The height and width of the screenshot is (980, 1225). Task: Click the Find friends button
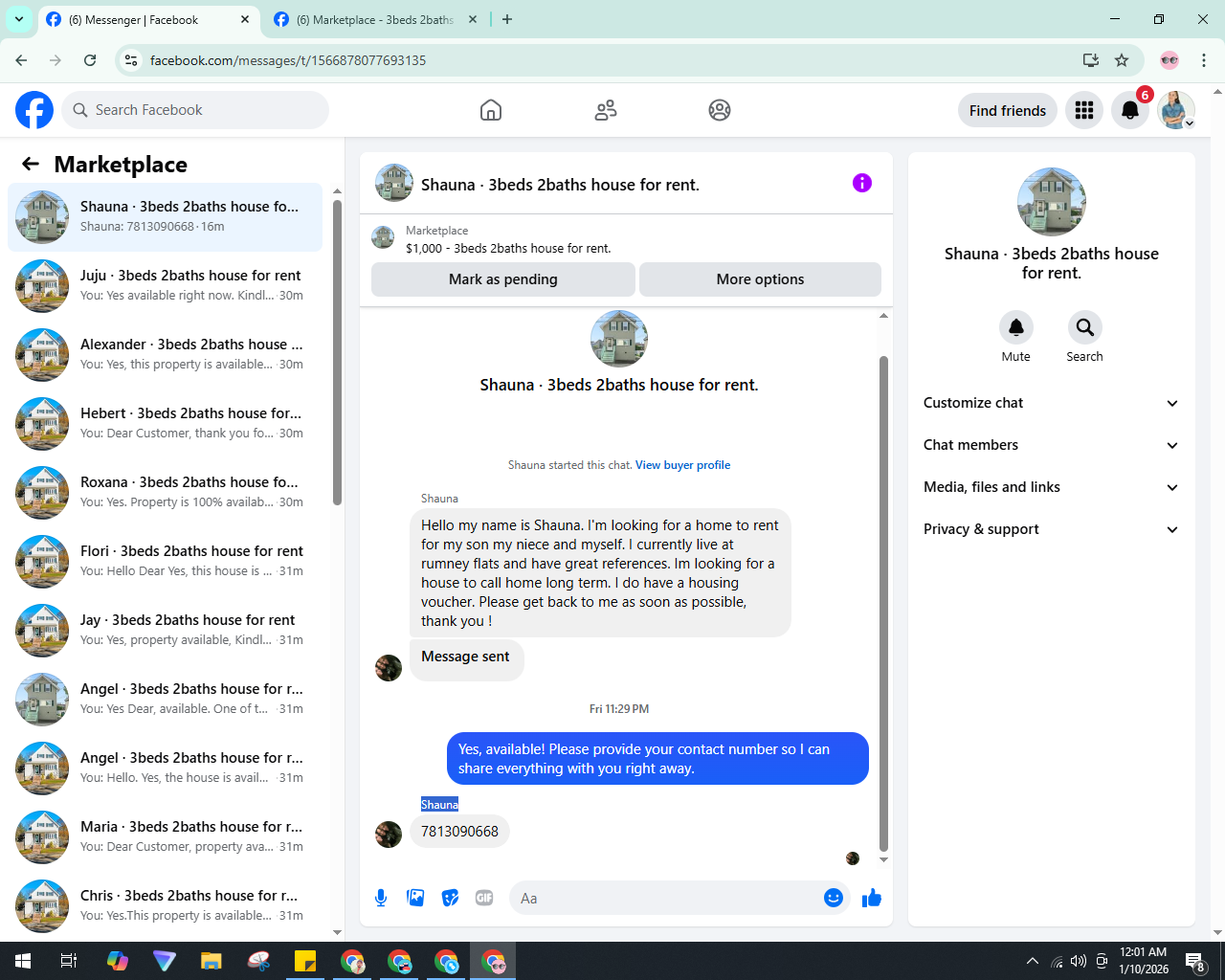point(1008,110)
